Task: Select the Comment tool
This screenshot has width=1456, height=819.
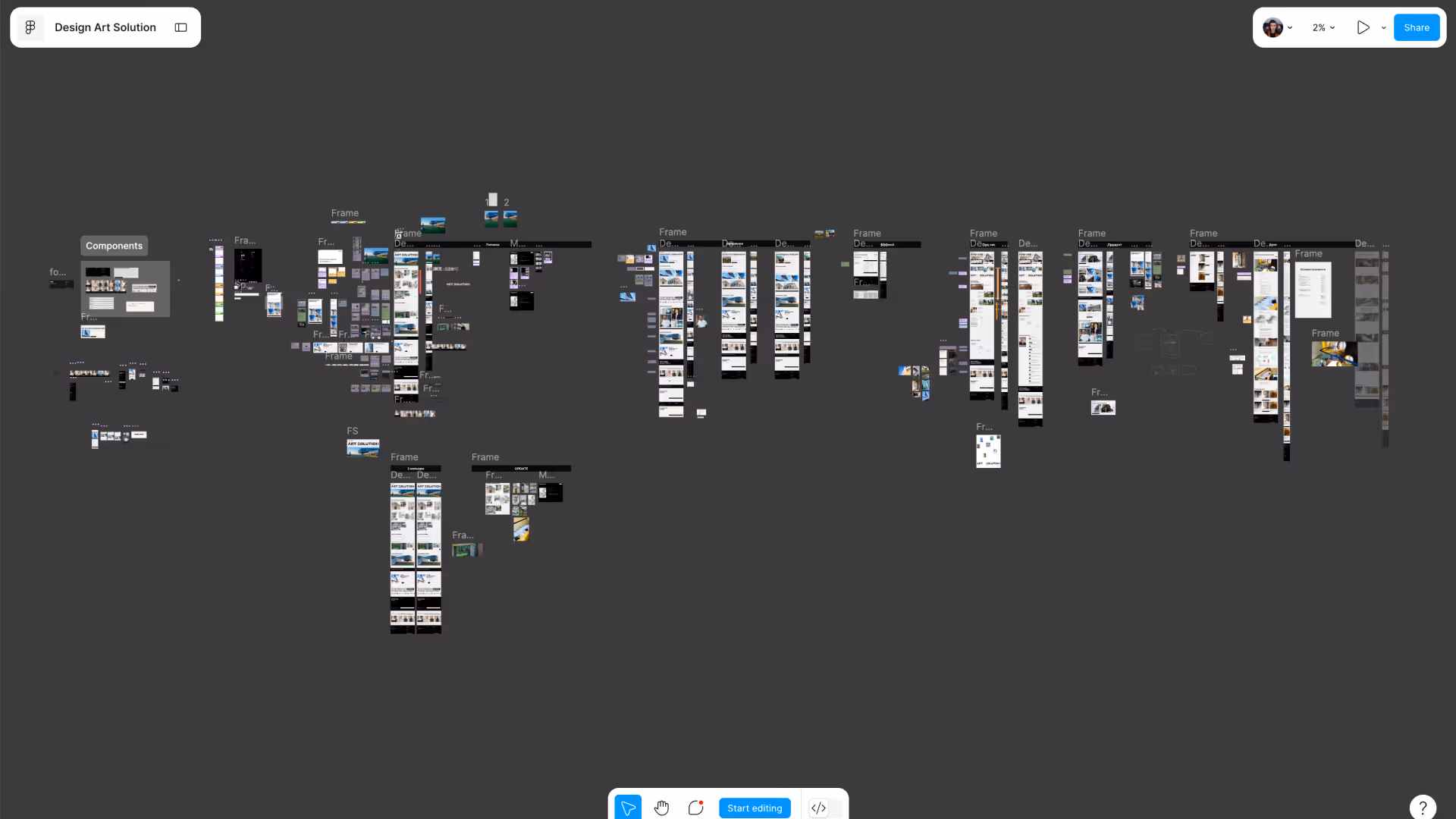Action: pos(696,808)
